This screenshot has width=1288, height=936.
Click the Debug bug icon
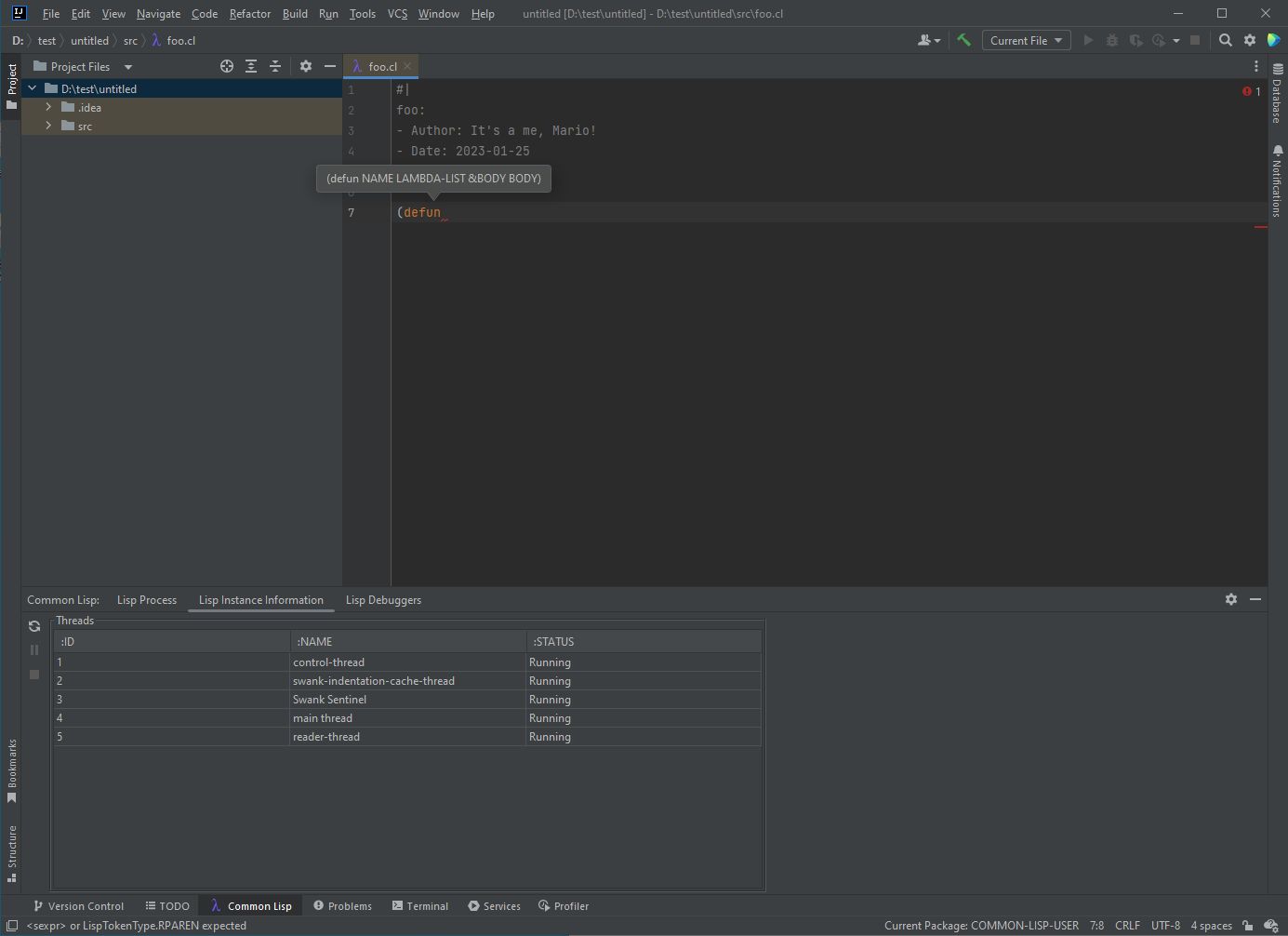1111,40
